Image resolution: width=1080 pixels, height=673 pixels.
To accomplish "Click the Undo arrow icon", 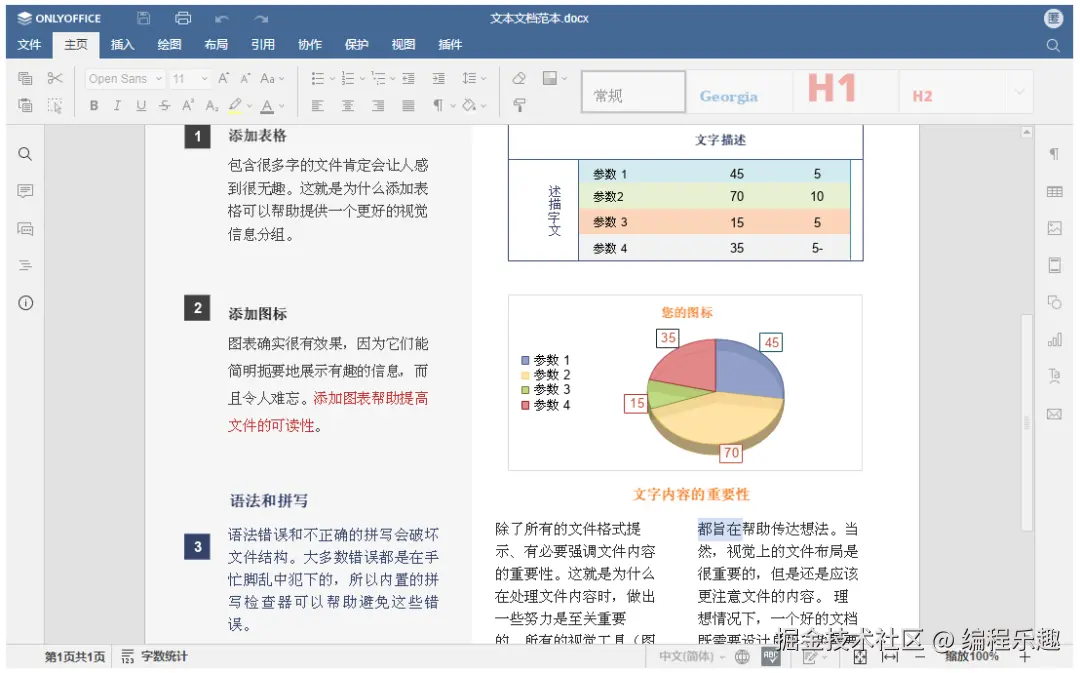I will [x=221, y=19].
